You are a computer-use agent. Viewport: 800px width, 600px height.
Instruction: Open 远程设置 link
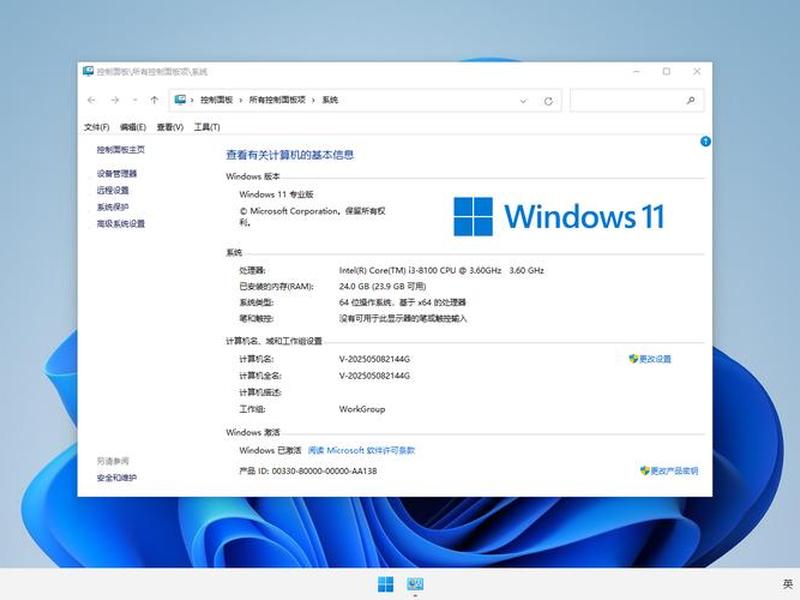point(113,190)
